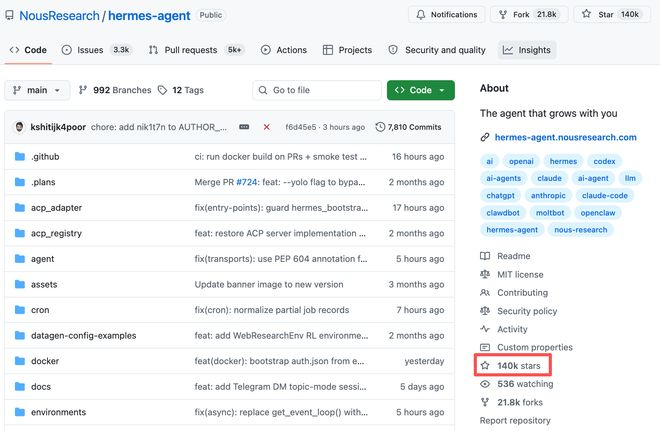Screen dimensions: 660x431
Task: Open the acp_registry folder icon
Action: click(x=20, y=233)
